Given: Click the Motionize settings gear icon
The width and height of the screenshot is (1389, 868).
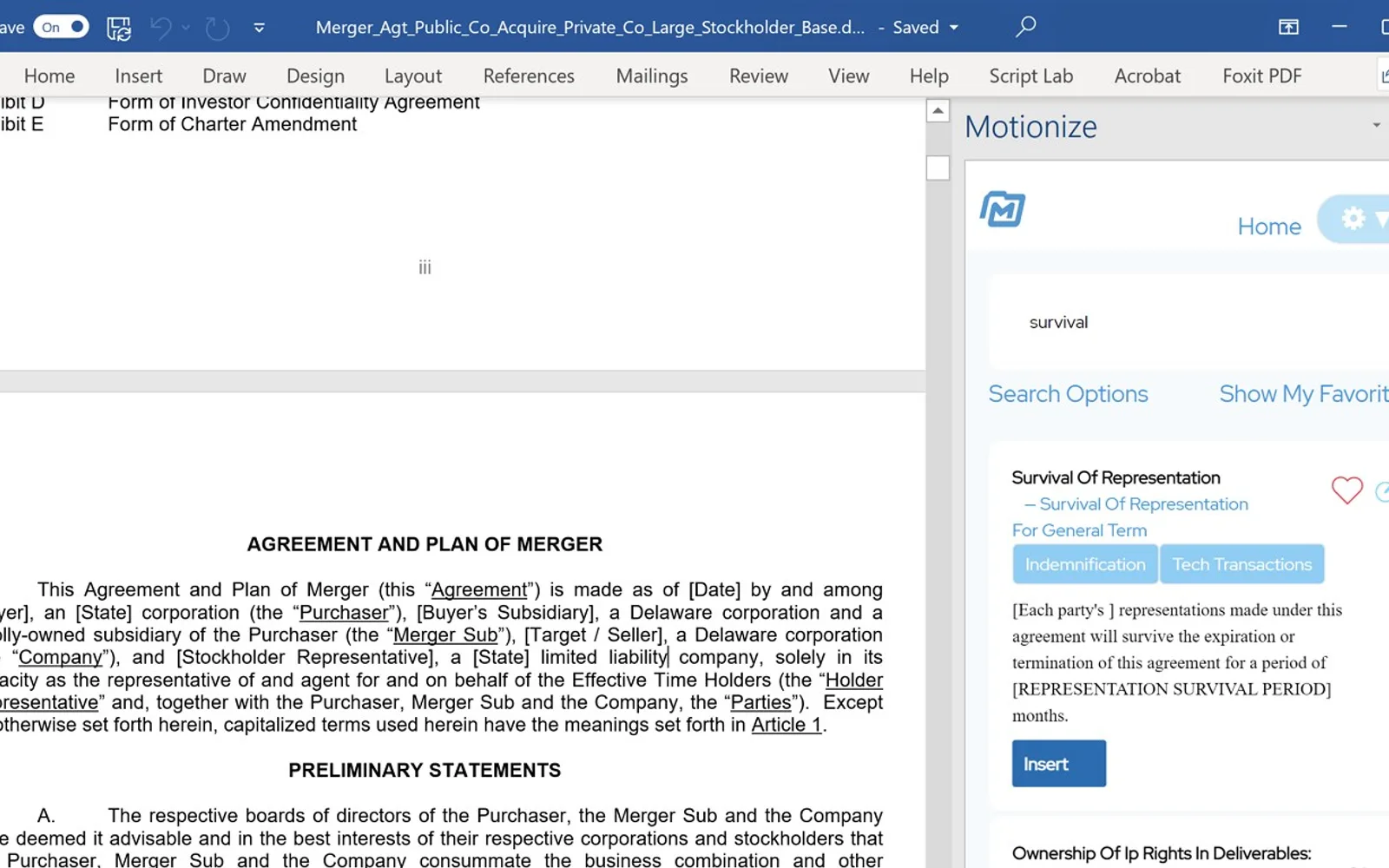Looking at the screenshot, I should pyautogui.click(x=1353, y=219).
